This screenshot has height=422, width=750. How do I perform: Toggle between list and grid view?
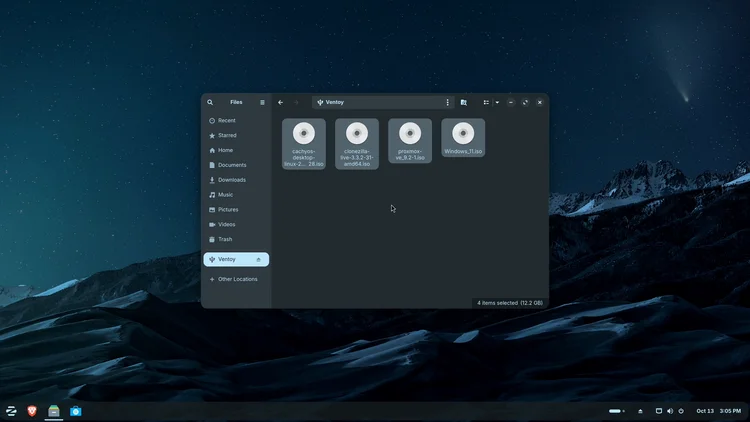tap(486, 102)
